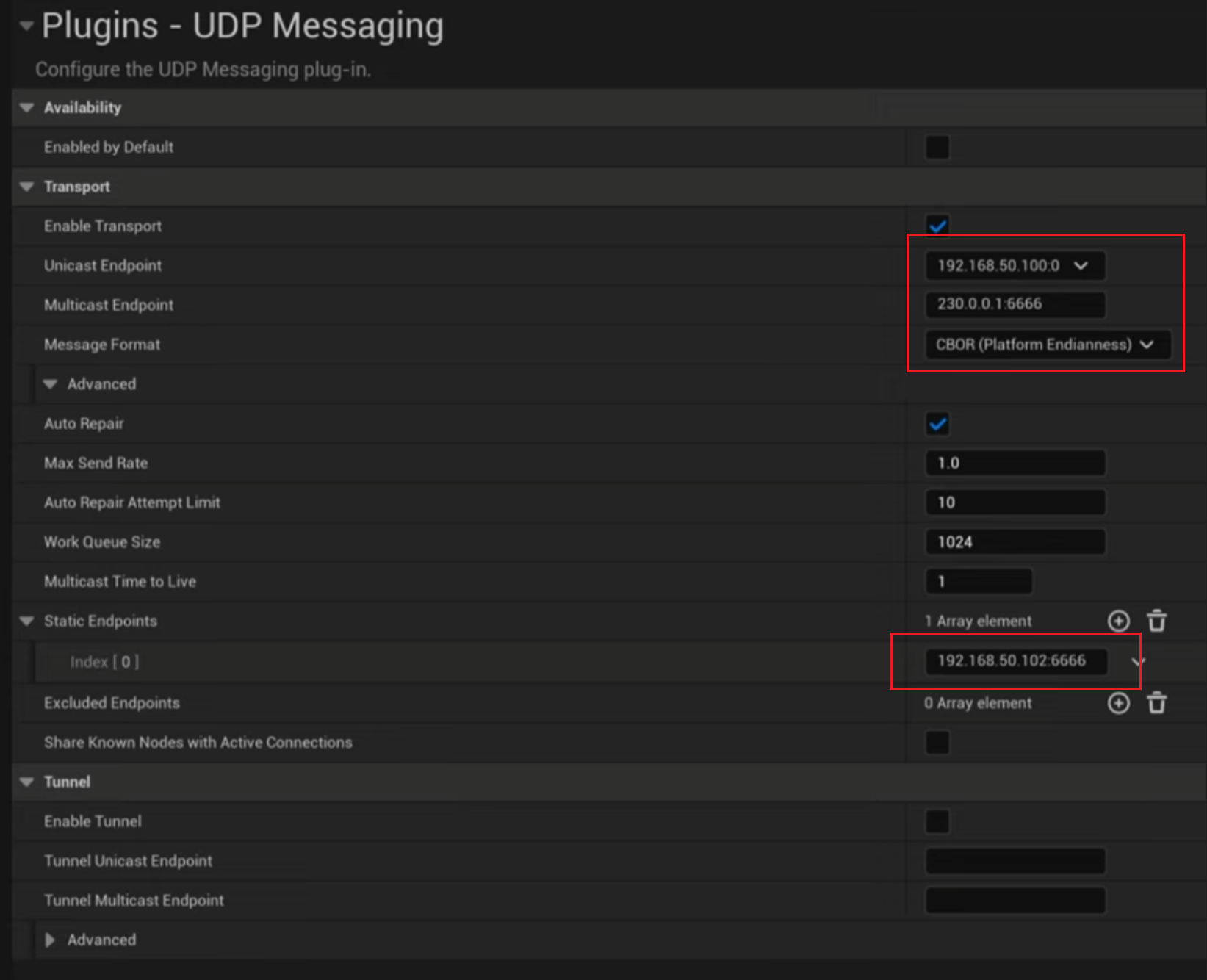Clear Static Endpoints using the trash icon
Image resolution: width=1207 pixels, height=980 pixels.
click(x=1157, y=621)
